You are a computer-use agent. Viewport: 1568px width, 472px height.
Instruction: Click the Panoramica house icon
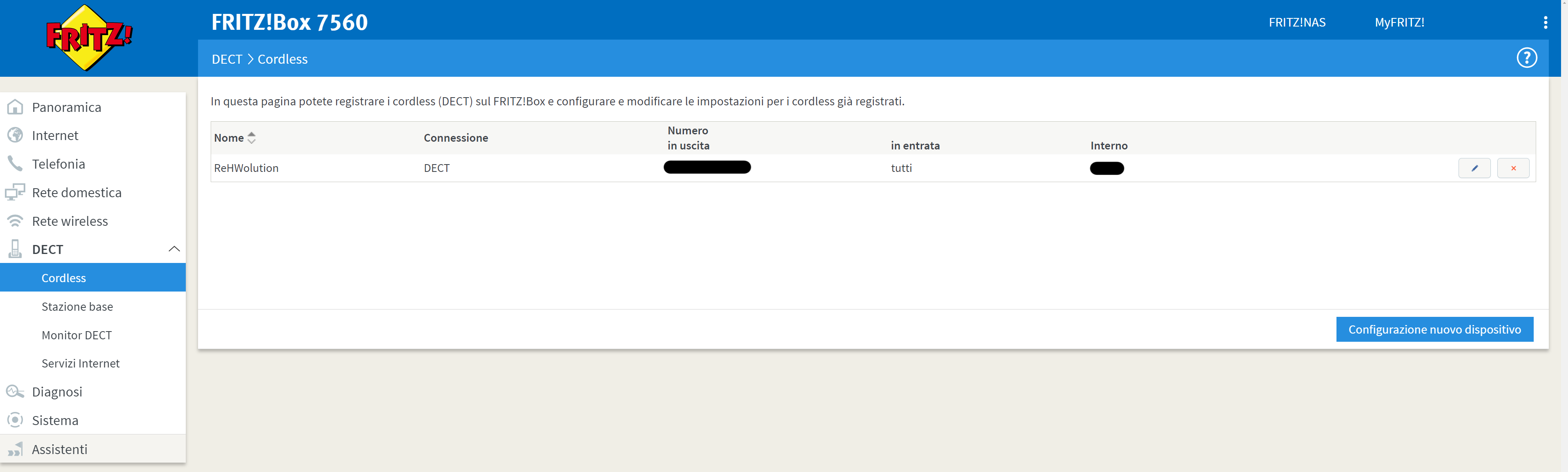pos(15,107)
